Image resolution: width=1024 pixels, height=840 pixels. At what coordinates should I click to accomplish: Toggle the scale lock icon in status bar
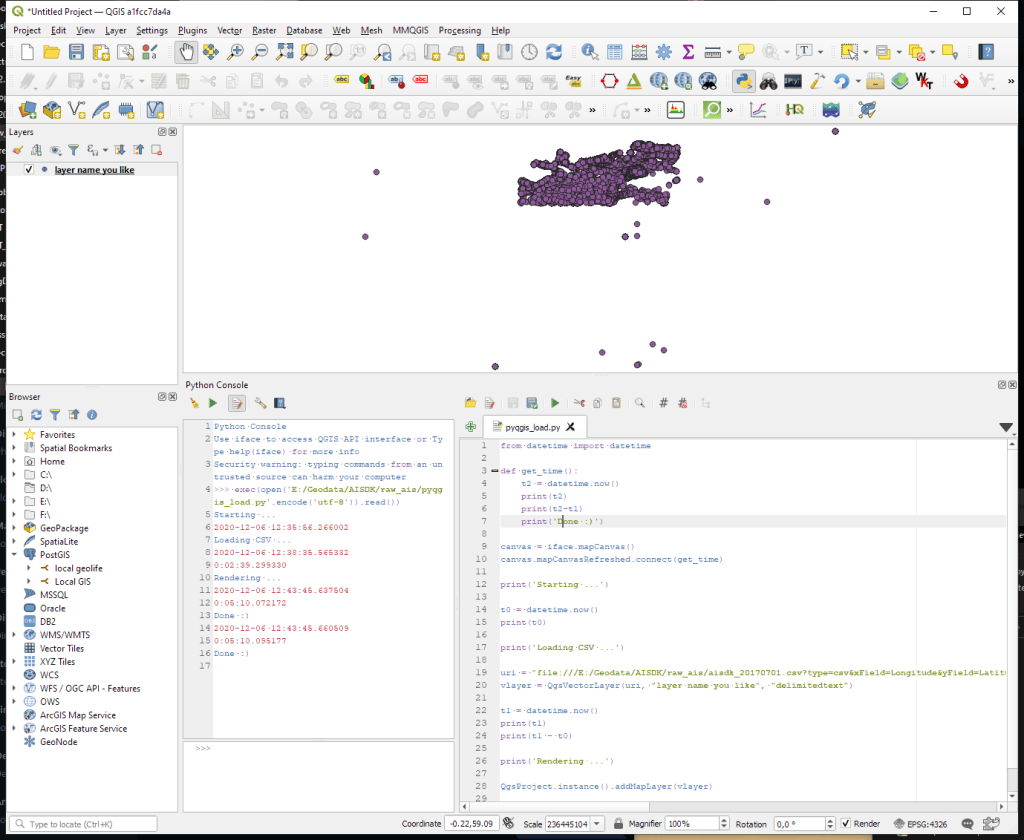coord(618,824)
